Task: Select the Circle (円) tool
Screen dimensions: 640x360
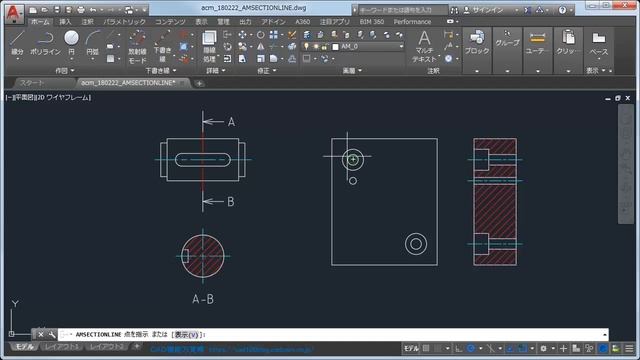Action: coord(71,43)
